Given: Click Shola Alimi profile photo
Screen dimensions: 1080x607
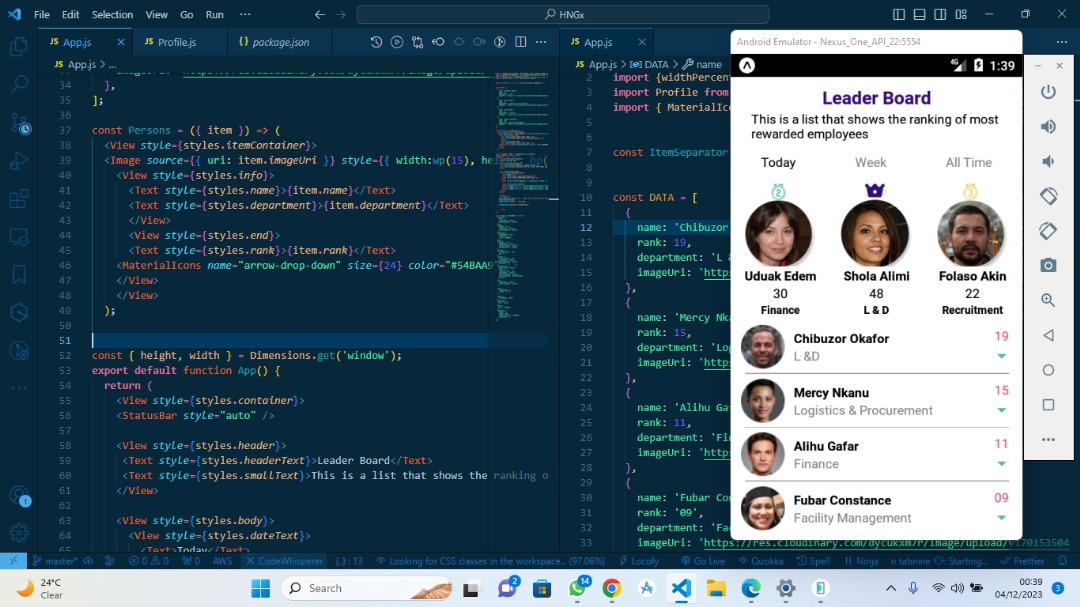Looking at the screenshot, I should [875, 234].
